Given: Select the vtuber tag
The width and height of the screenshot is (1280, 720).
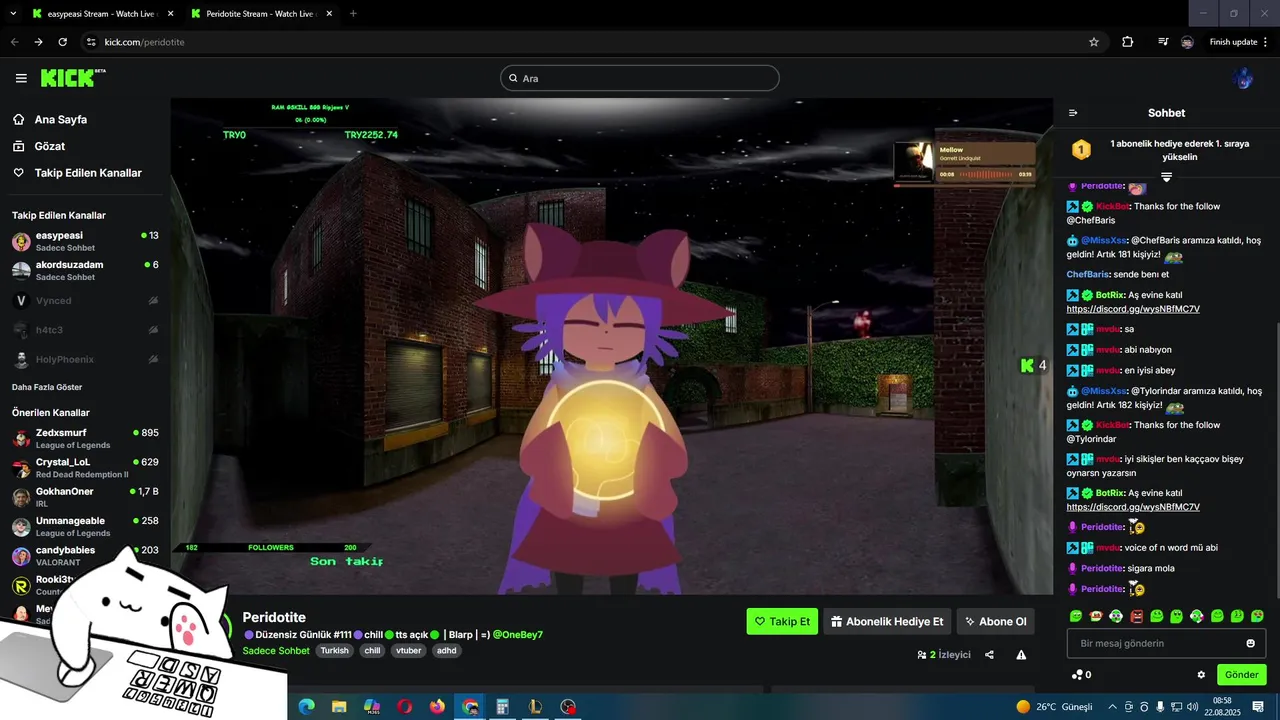Looking at the screenshot, I should click(408, 650).
